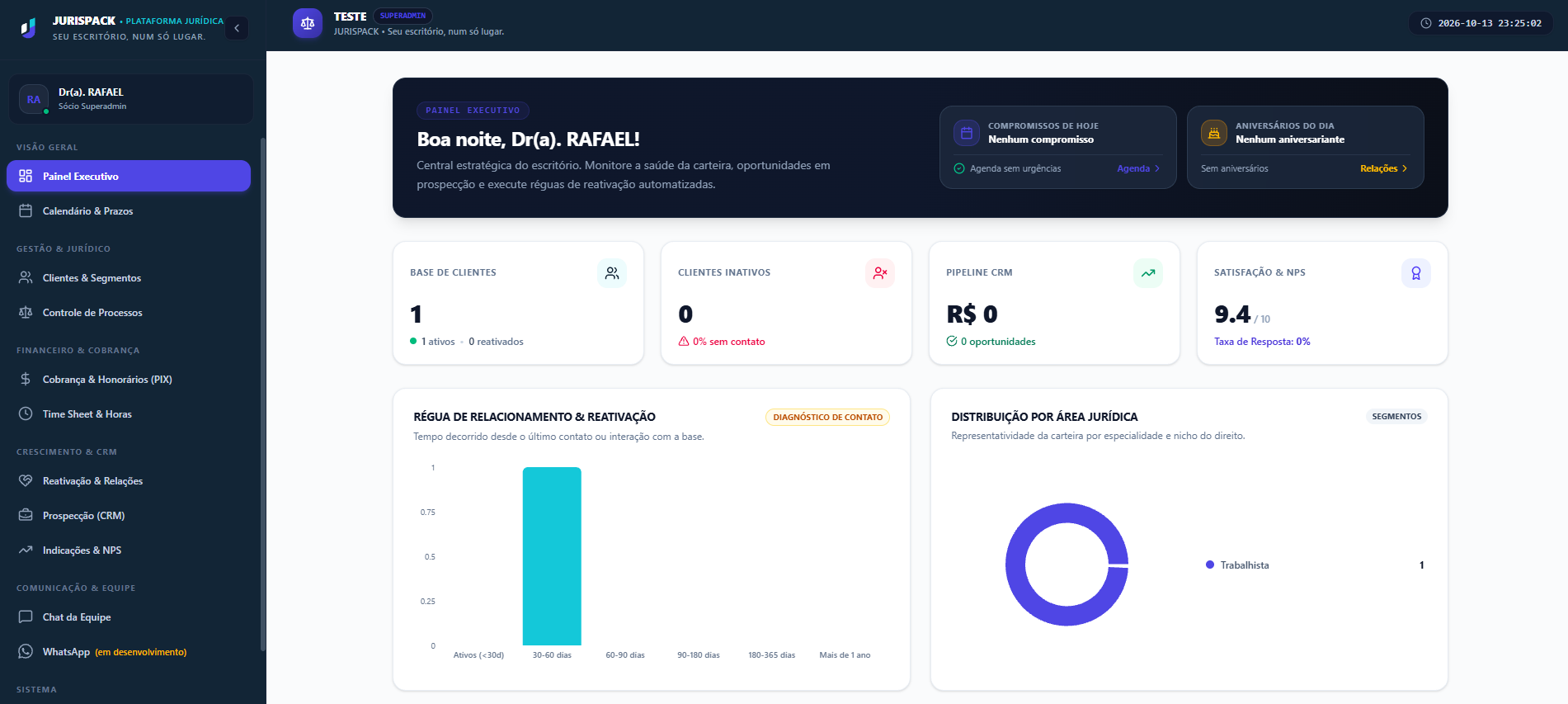Go to Clientes & Segmentos
Screen dimensions: 1568x704
click(x=129, y=277)
